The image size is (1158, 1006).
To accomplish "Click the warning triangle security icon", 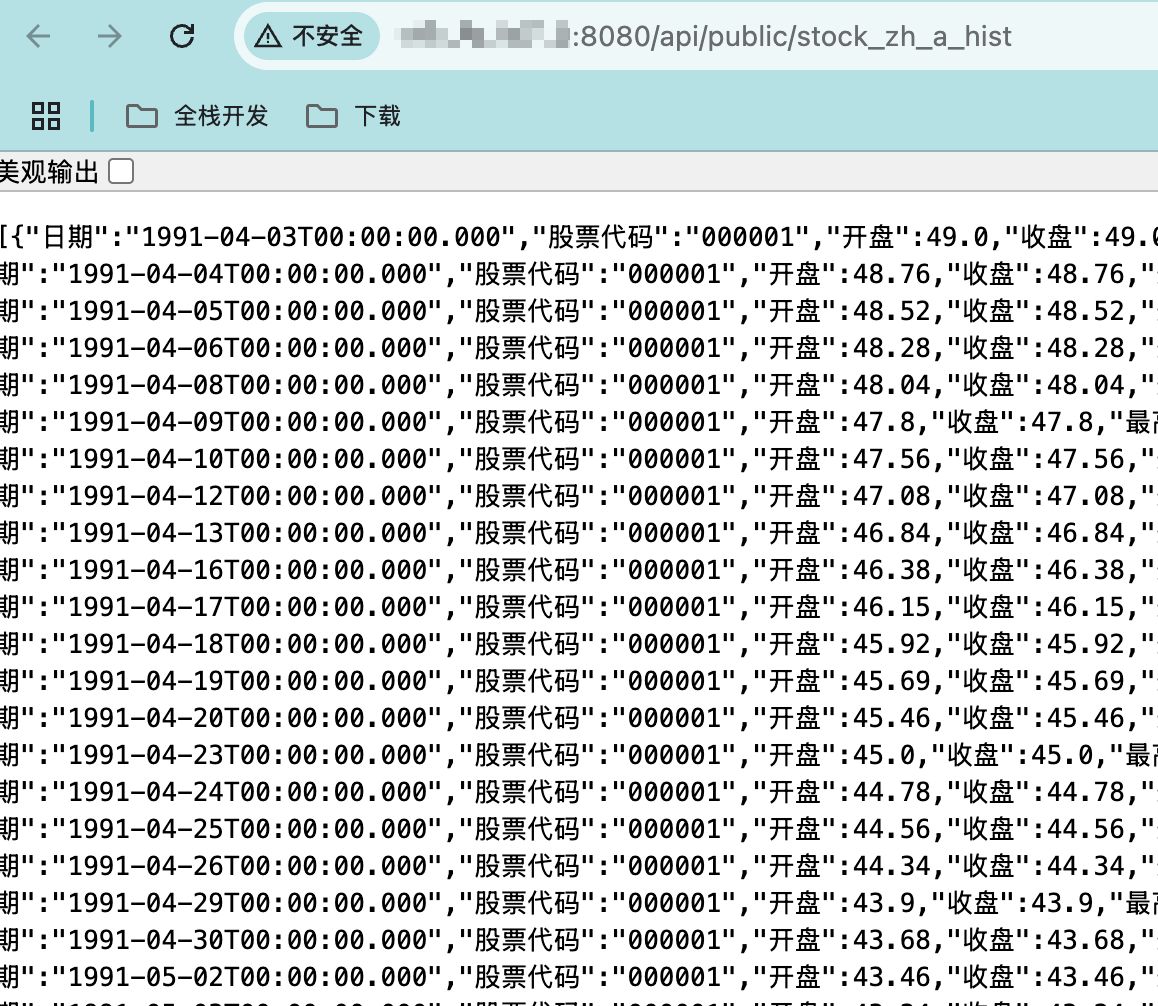I will point(267,37).
